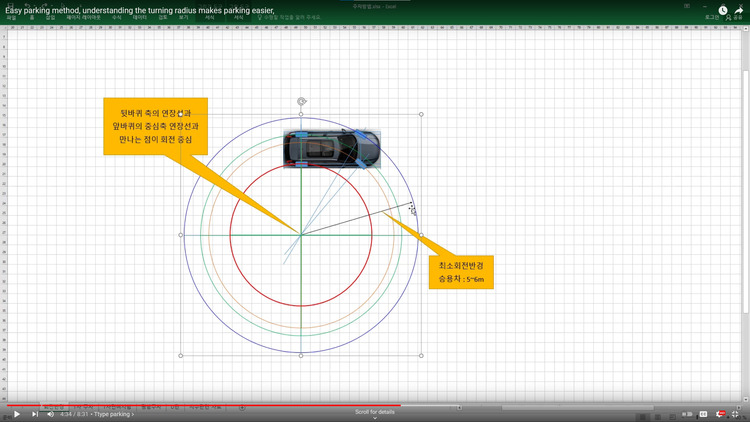Click the rotation handle above selected shape
Image resolution: width=750 pixels, height=422 pixels.
301,101
